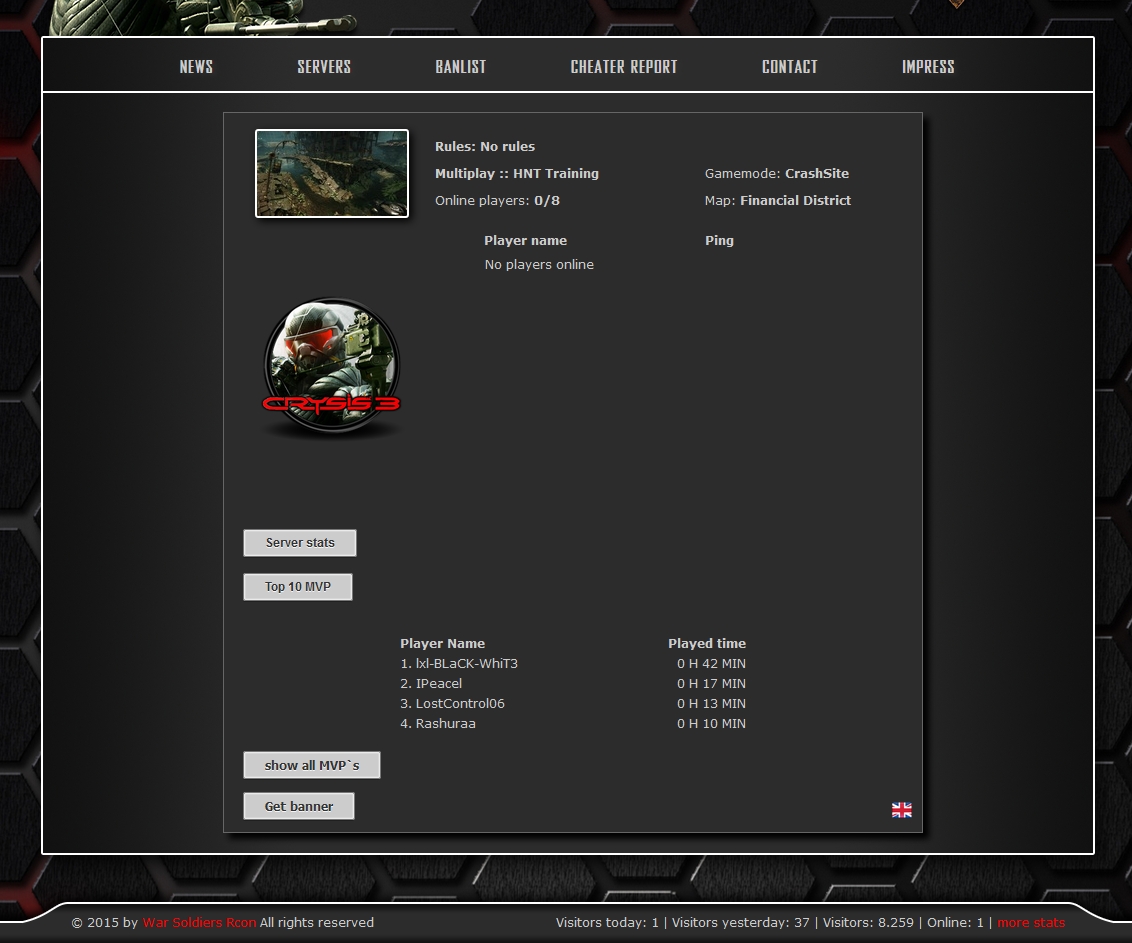Open the News menu item
Viewport: 1132px width, 943px height.
click(x=196, y=67)
